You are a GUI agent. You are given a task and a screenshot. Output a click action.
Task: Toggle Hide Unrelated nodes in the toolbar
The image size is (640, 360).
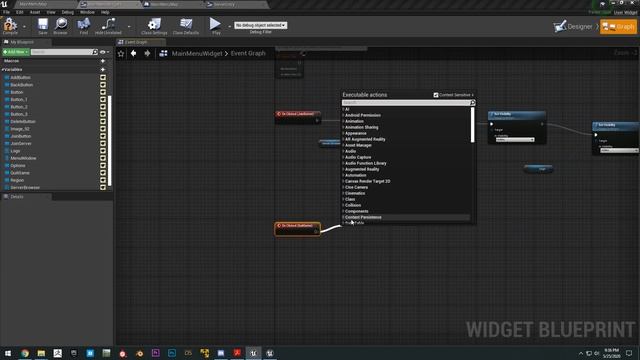click(x=108, y=26)
